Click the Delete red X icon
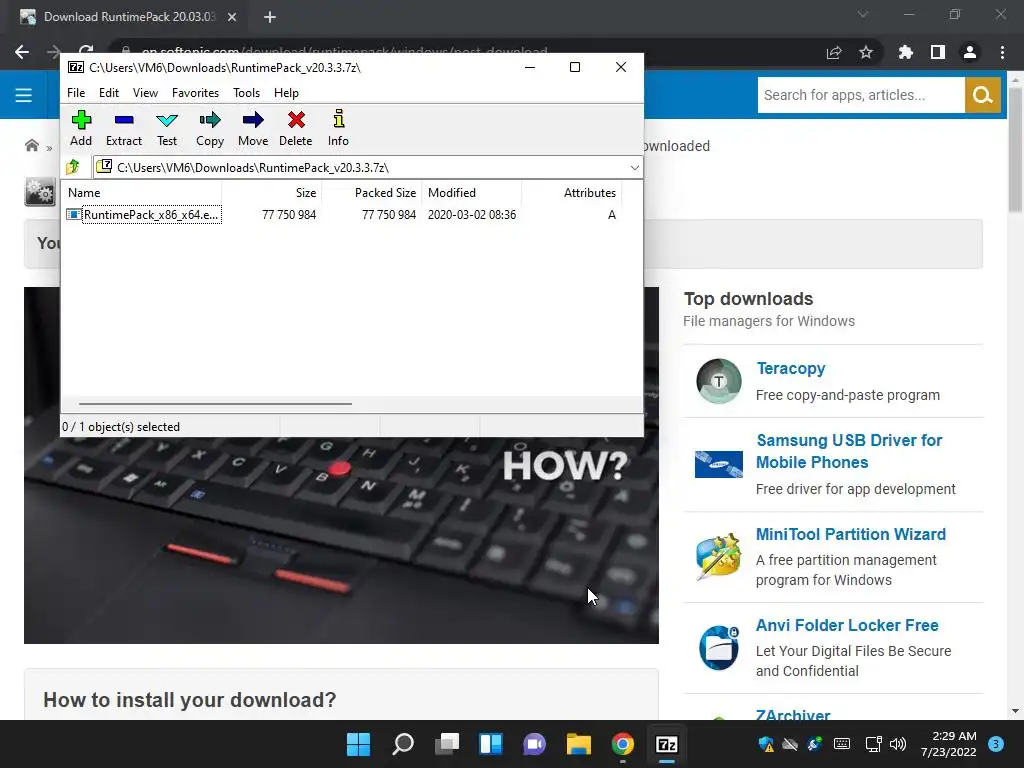 pos(296,120)
